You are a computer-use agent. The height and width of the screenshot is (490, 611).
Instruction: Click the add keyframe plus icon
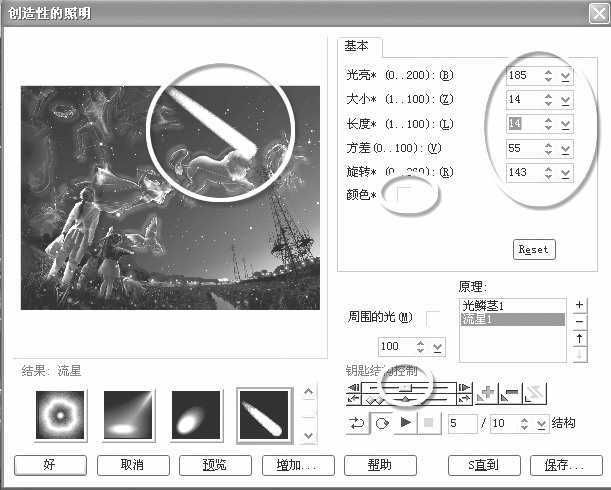point(489,393)
